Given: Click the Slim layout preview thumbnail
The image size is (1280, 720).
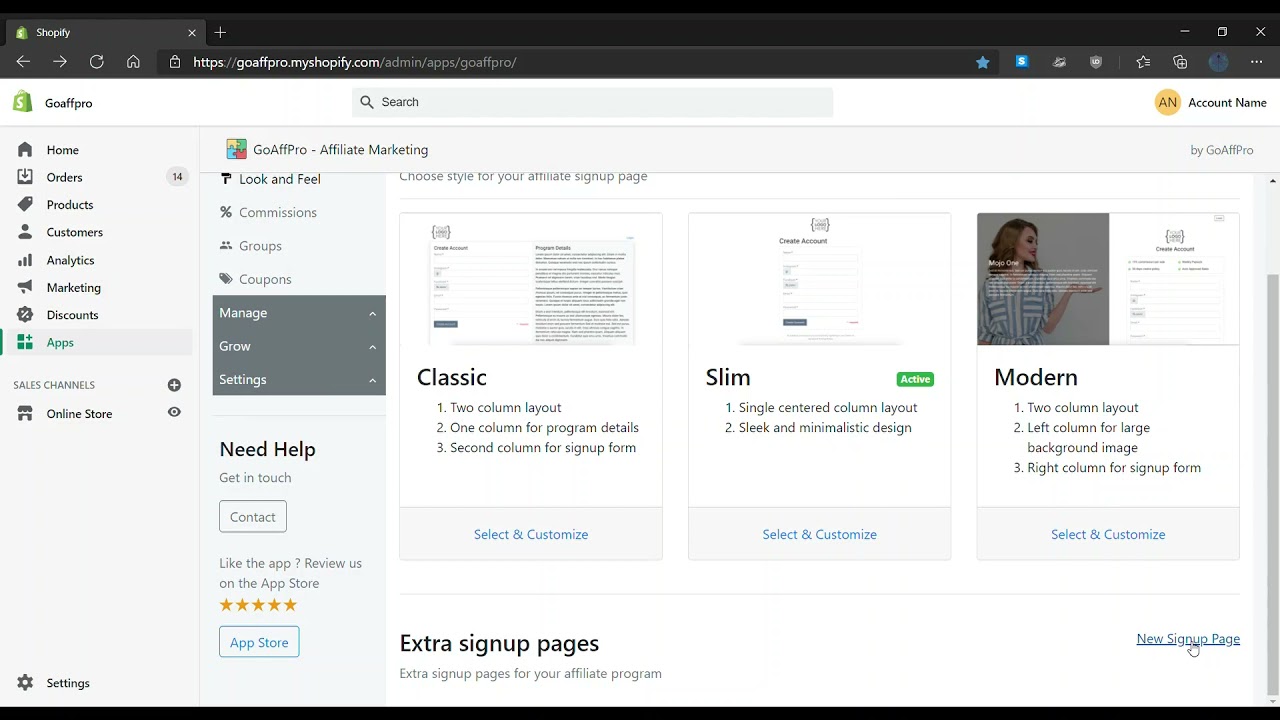Looking at the screenshot, I should 819,279.
